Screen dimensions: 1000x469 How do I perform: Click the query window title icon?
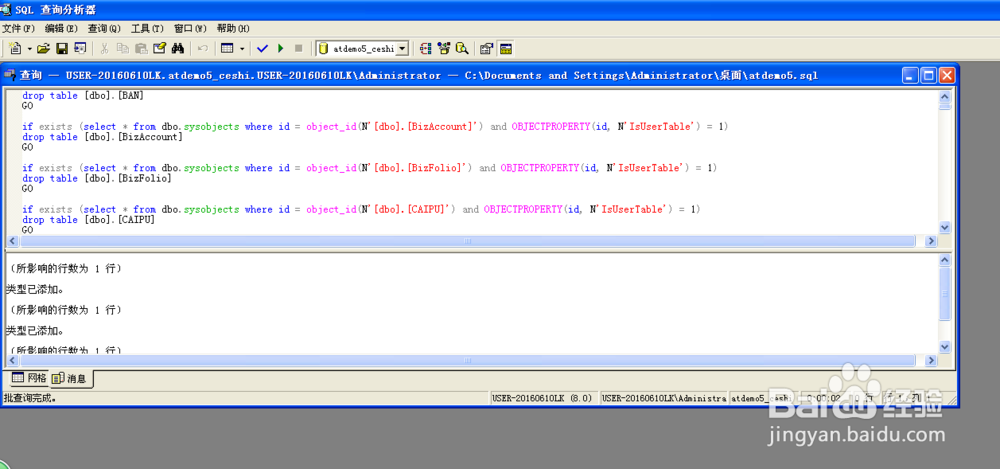pos(10,75)
